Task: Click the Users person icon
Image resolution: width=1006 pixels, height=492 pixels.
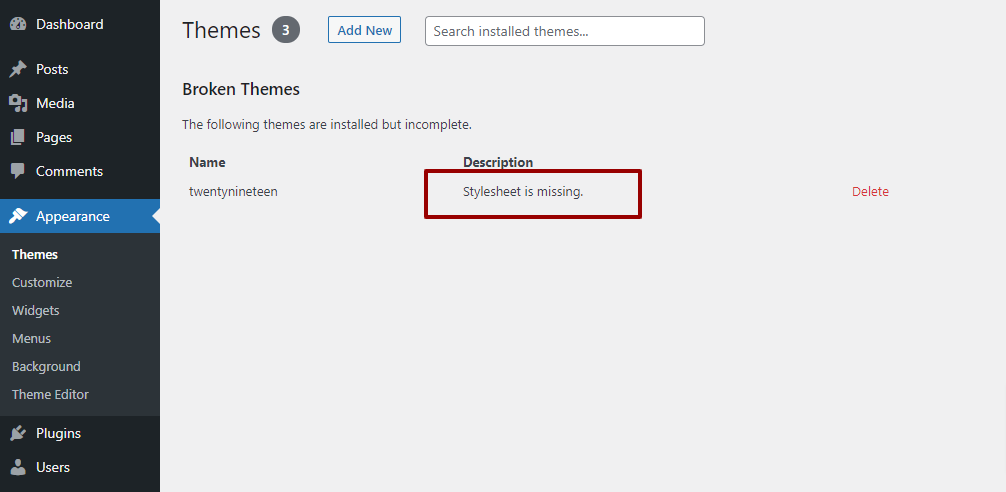Action: (18, 468)
